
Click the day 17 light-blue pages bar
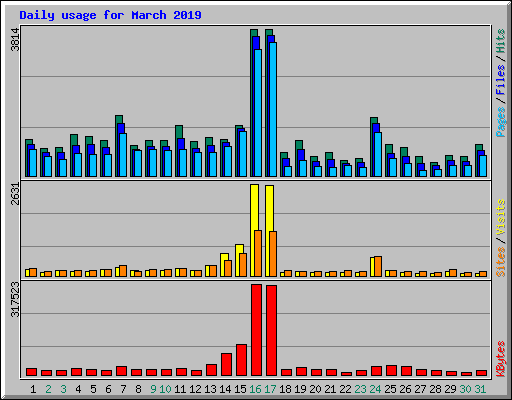click(273, 109)
